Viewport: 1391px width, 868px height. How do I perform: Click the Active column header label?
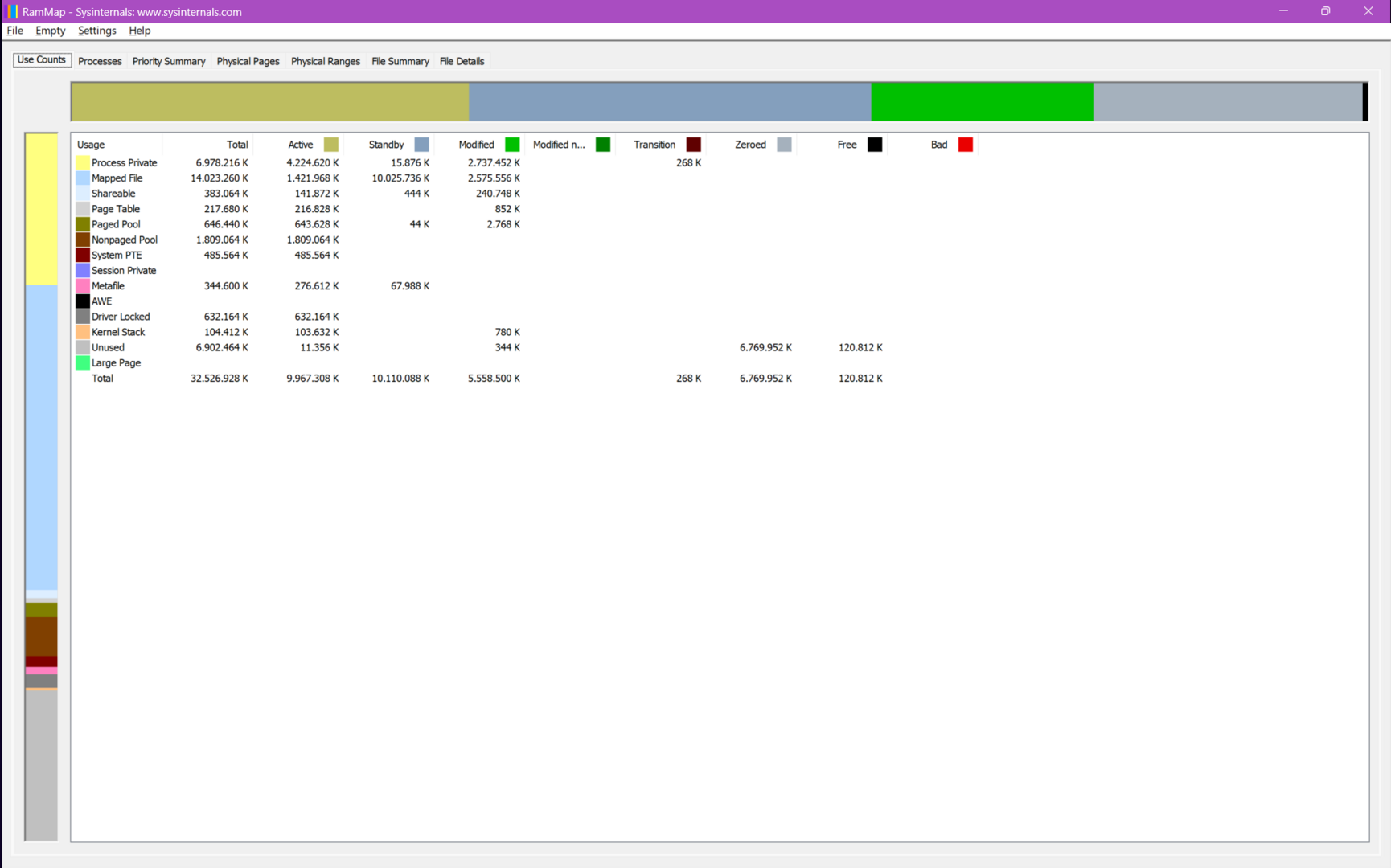click(x=301, y=145)
